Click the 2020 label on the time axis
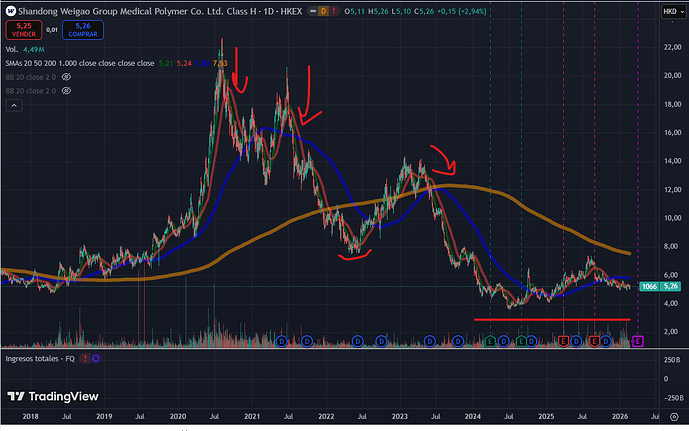The width and height of the screenshot is (689, 431). (178, 416)
